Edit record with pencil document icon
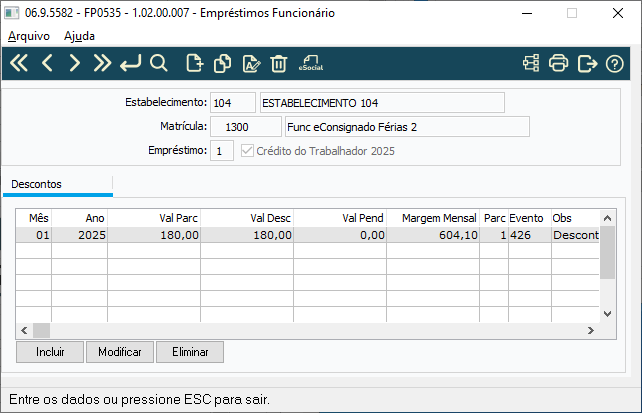This screenshot has width=642, height=413. pyautogui.click(x=251, y=63)
